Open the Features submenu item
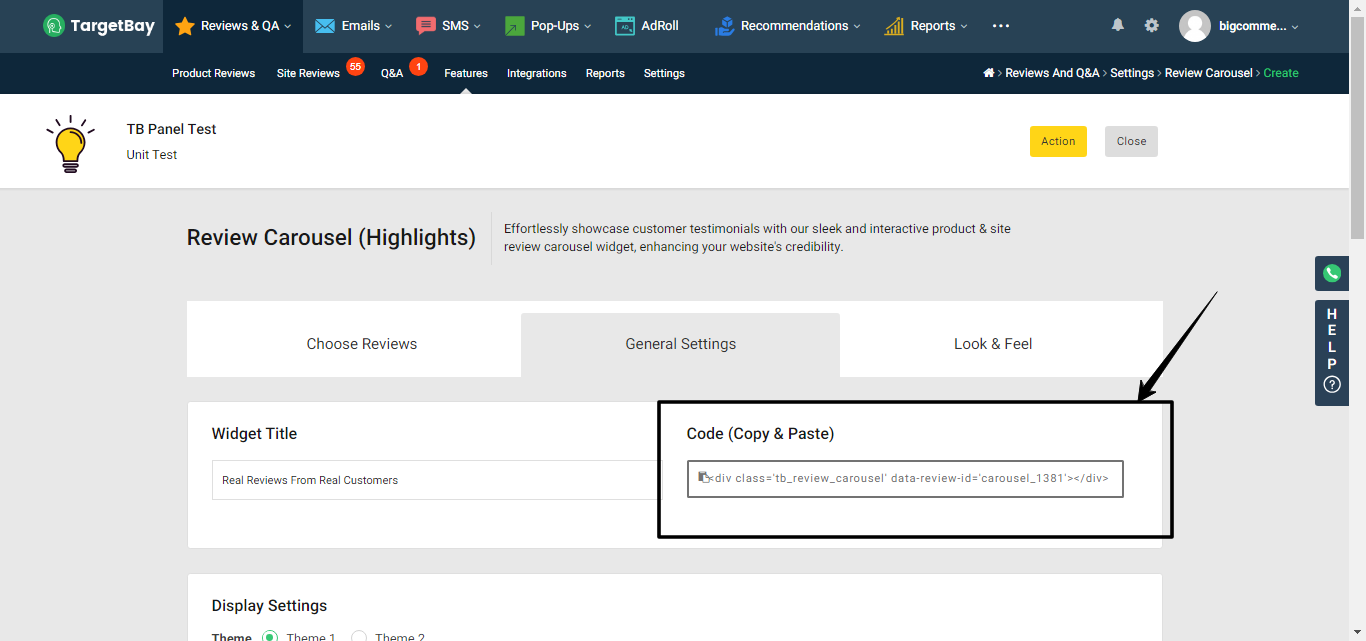The height and width of the screenshot is (641, 1366). [466, 73]
